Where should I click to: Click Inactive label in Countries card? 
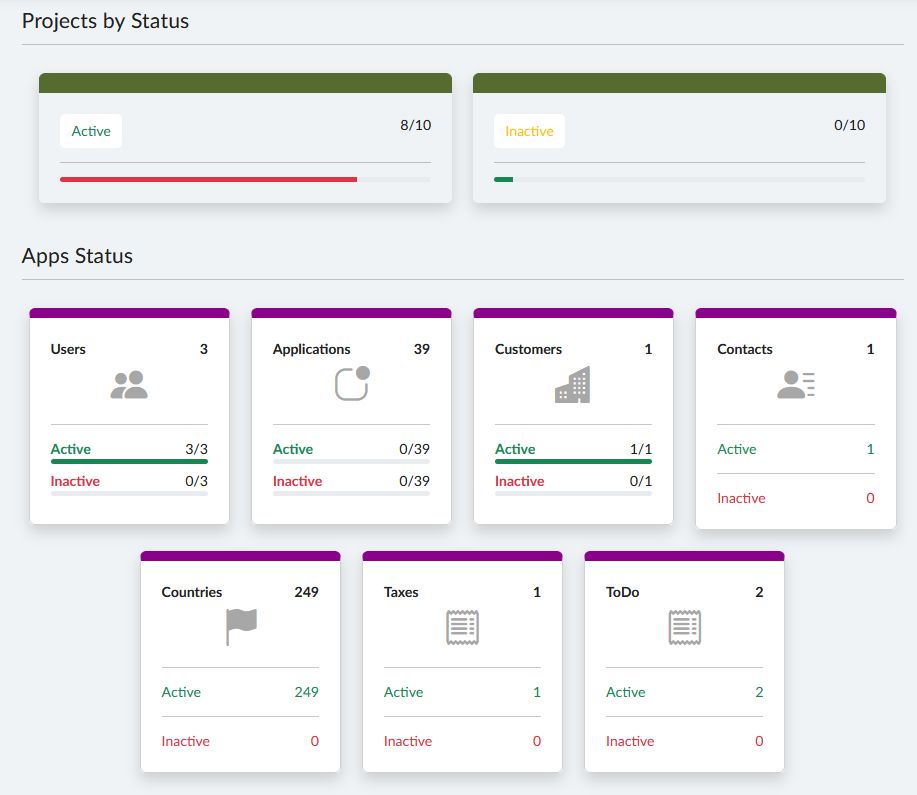pos(186,741)
